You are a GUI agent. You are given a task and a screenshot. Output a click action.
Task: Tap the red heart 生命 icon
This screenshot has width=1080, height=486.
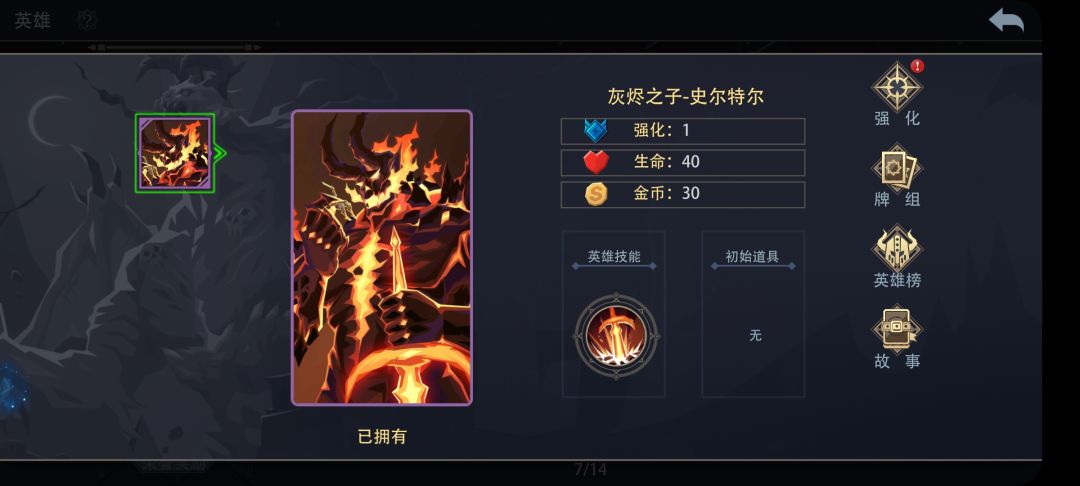(x=596, y=162)
